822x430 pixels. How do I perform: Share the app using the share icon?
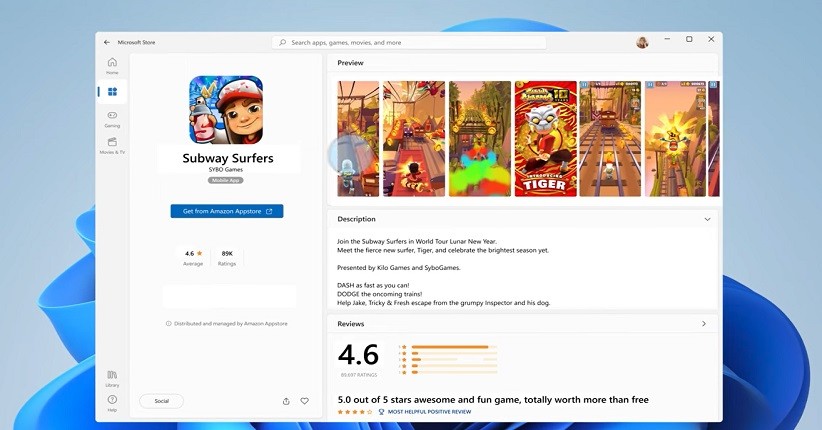tap(286, 401)
